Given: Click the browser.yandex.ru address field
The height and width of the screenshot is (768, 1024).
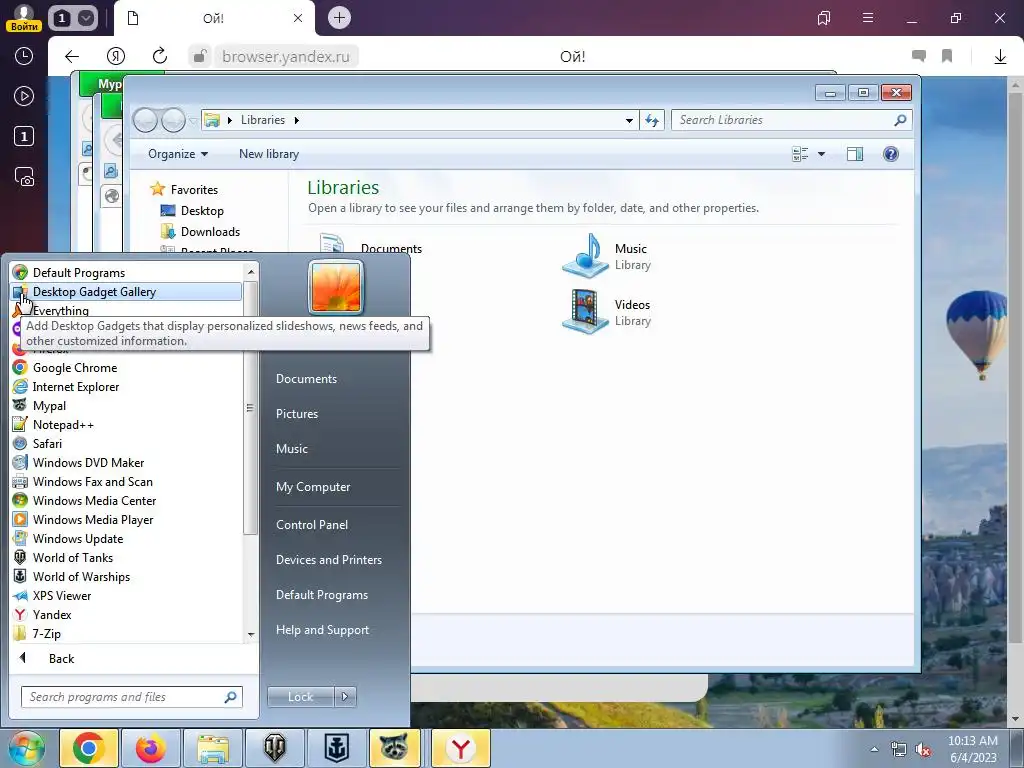Looking at the screenshot, I should [x=286, y=57].
